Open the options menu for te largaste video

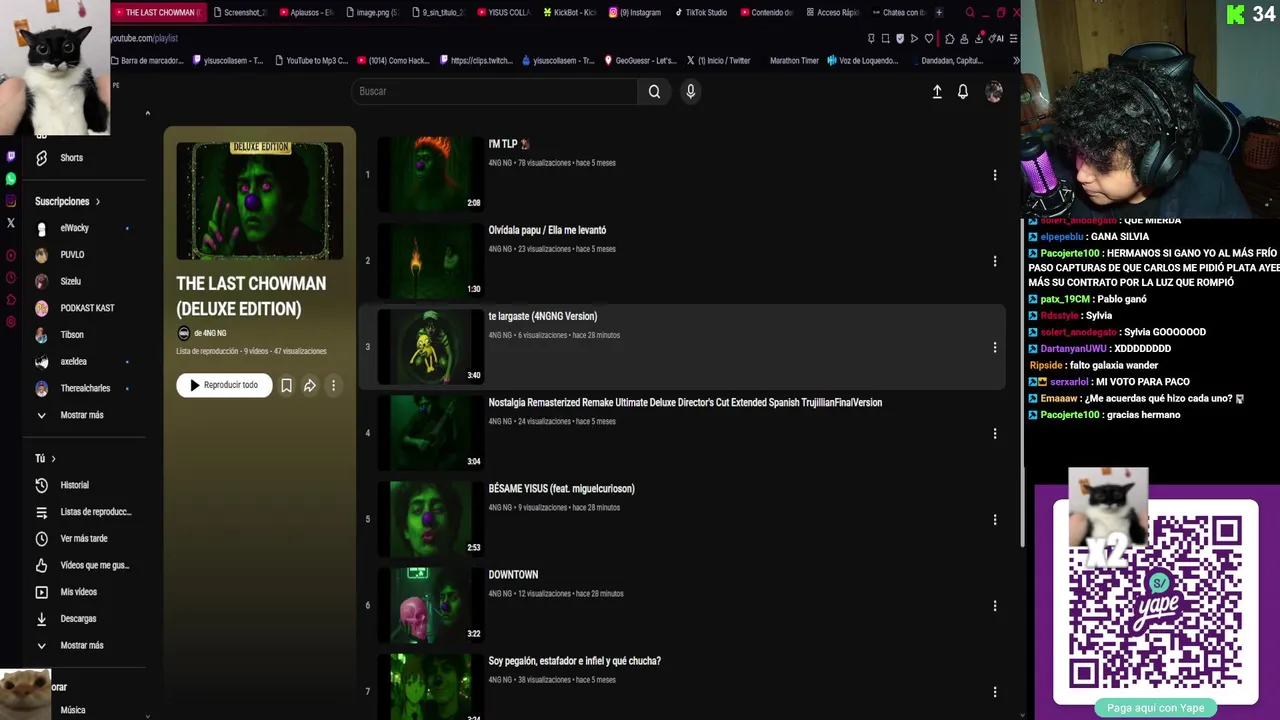(x=995, y=347)
